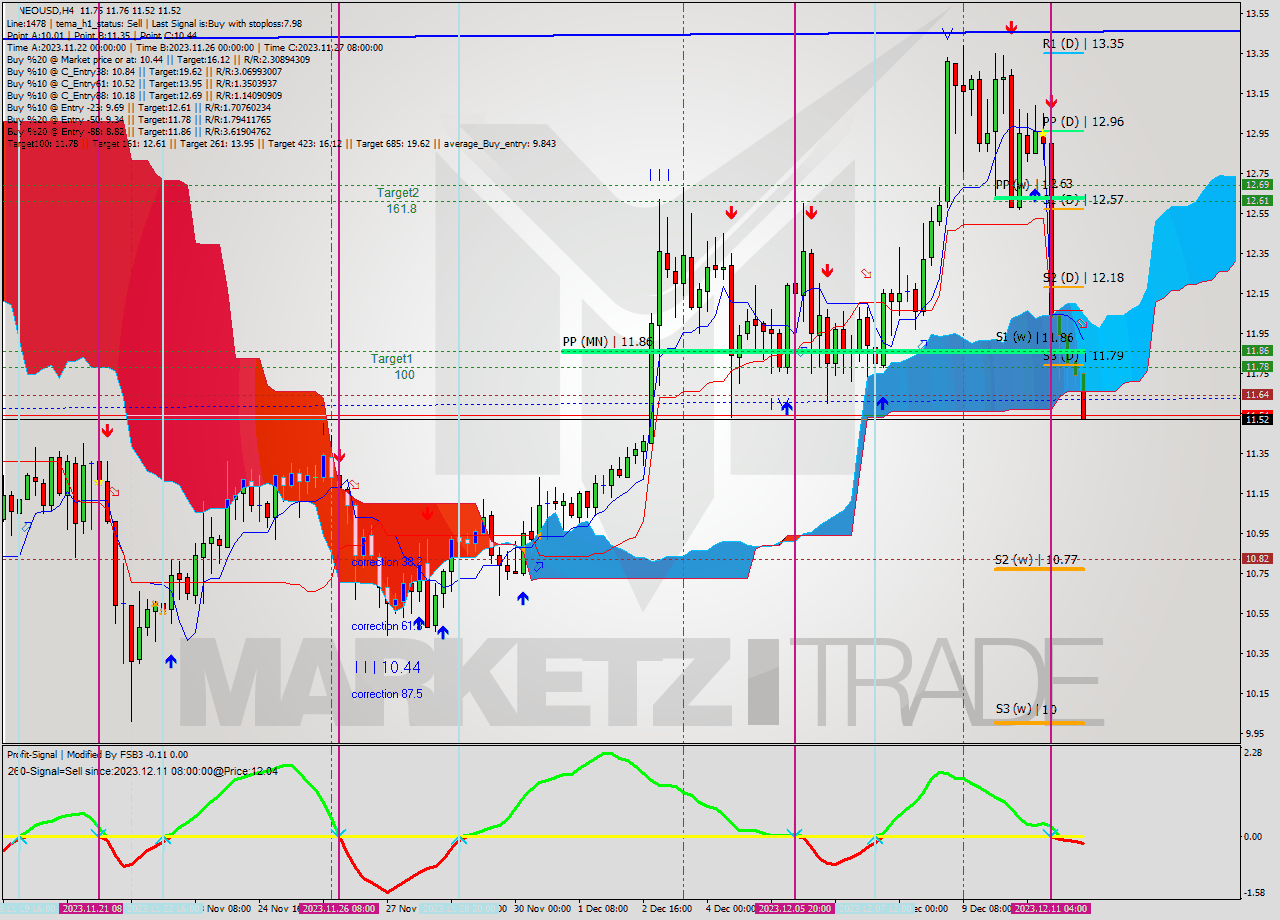The width and height of the screenshot is (1280, 920).
Task: Click the red down arrow above PP (D)
Action: point(1051,102)
